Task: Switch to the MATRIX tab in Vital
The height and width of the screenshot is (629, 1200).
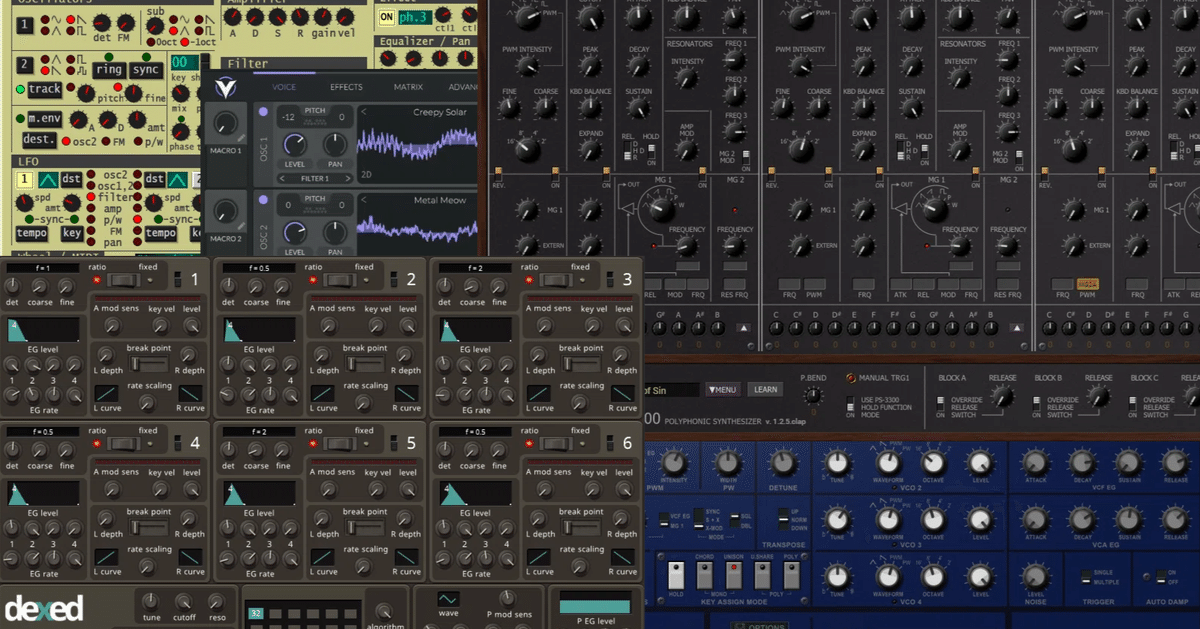Action: 408,88
